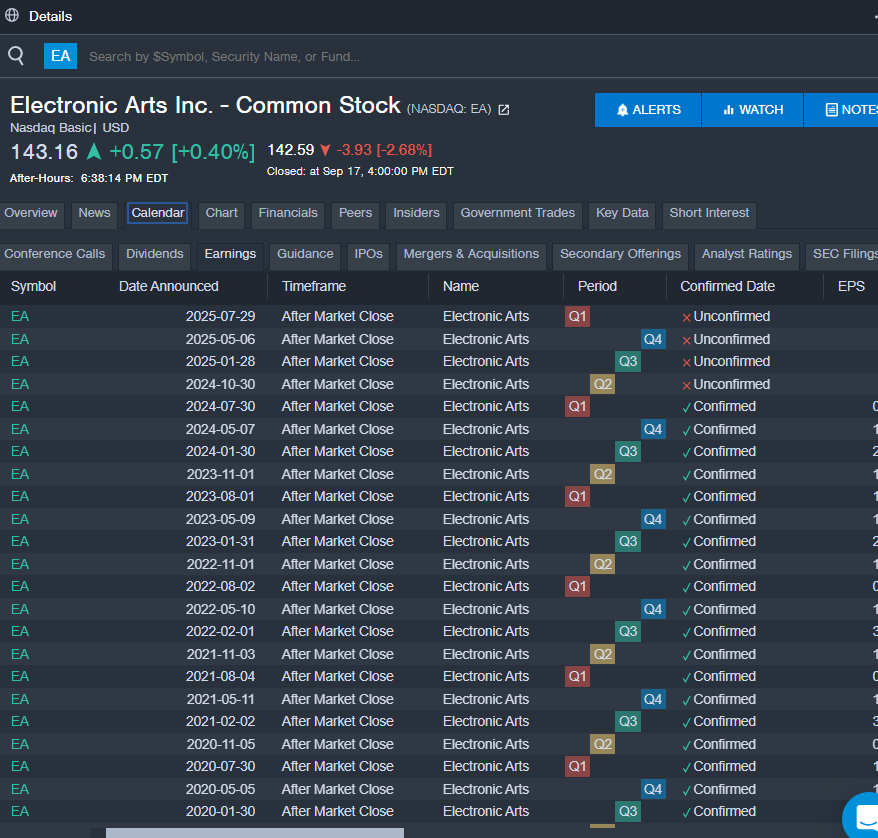Sort by the Date Announced column header
Viewport: 878px width, 838px height.
(x=169, y=287)
